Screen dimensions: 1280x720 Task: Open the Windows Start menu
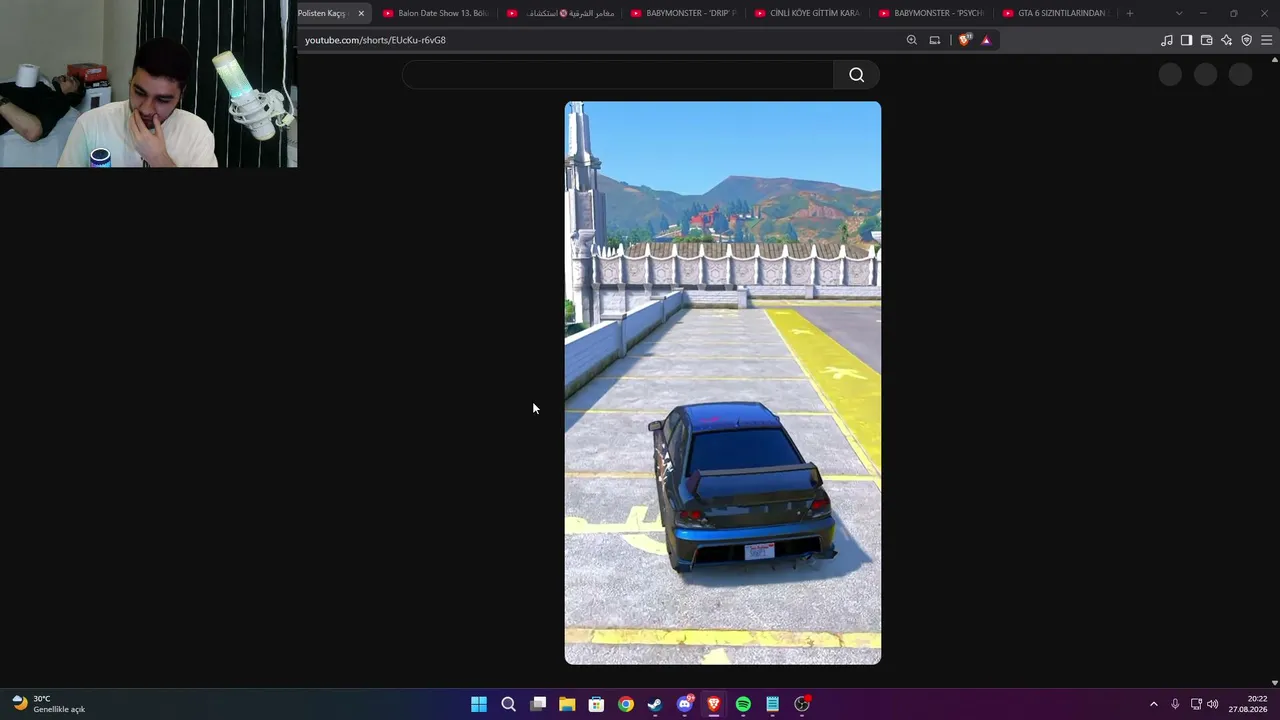click(x=479, y=704)
